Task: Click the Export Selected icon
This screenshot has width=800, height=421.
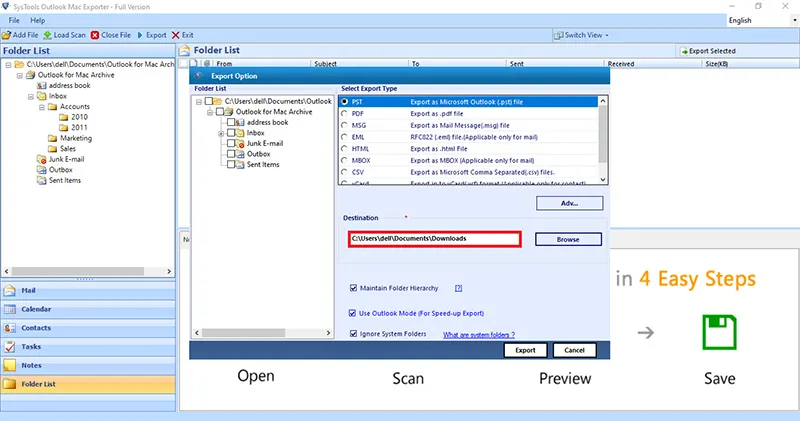Action: tap(684, 51)
